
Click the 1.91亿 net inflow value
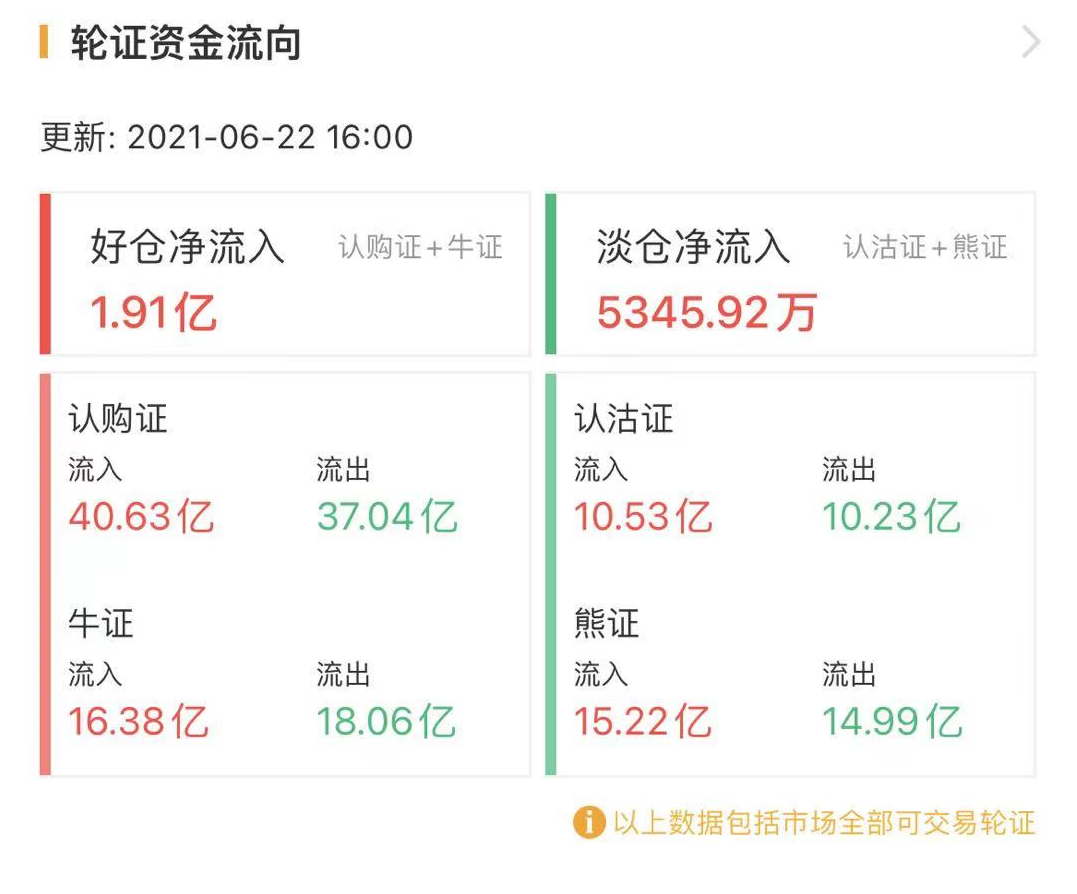pos(154,313)
